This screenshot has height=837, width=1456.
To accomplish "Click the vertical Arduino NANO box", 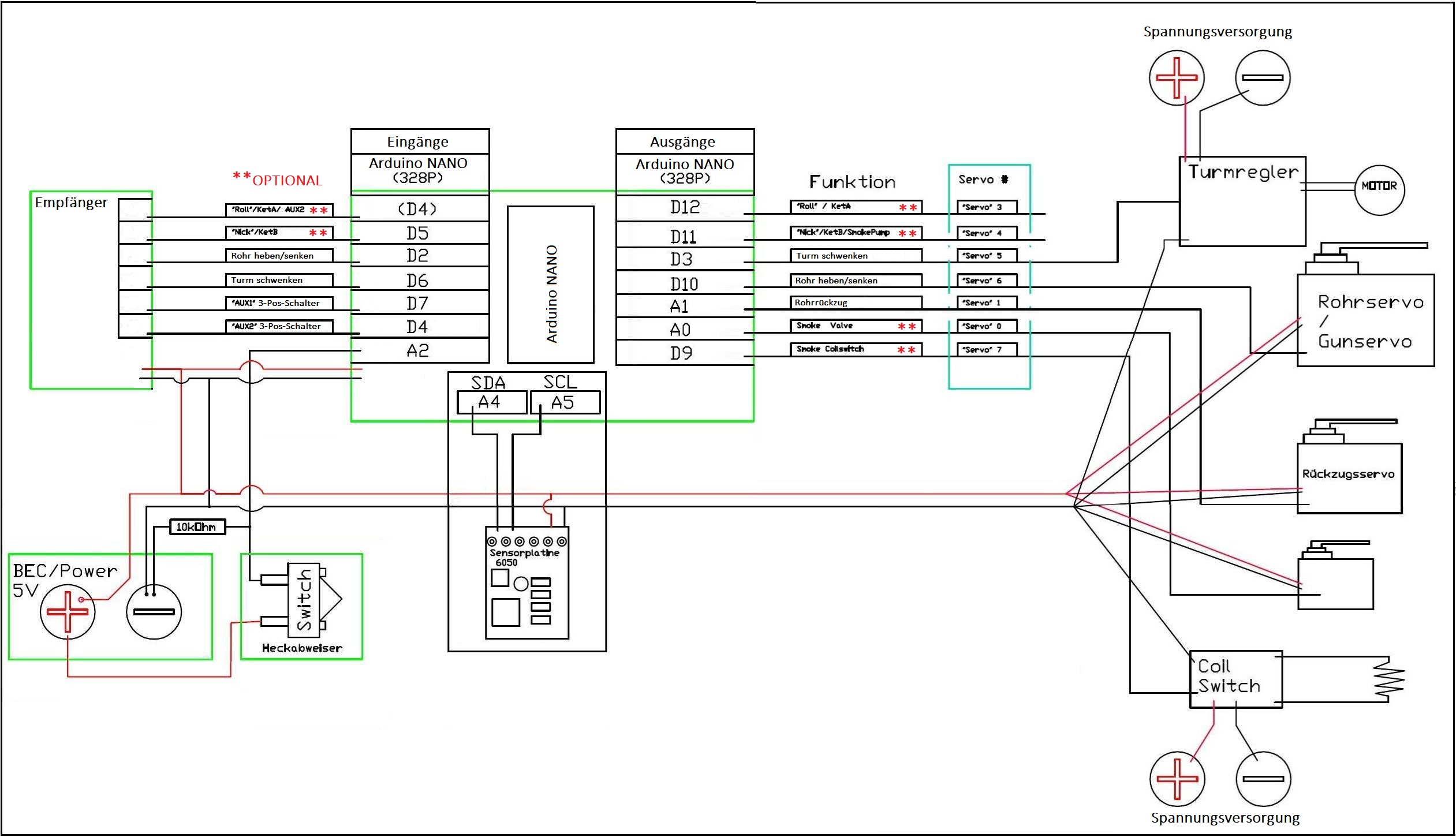I will click(x=550, y=285).
